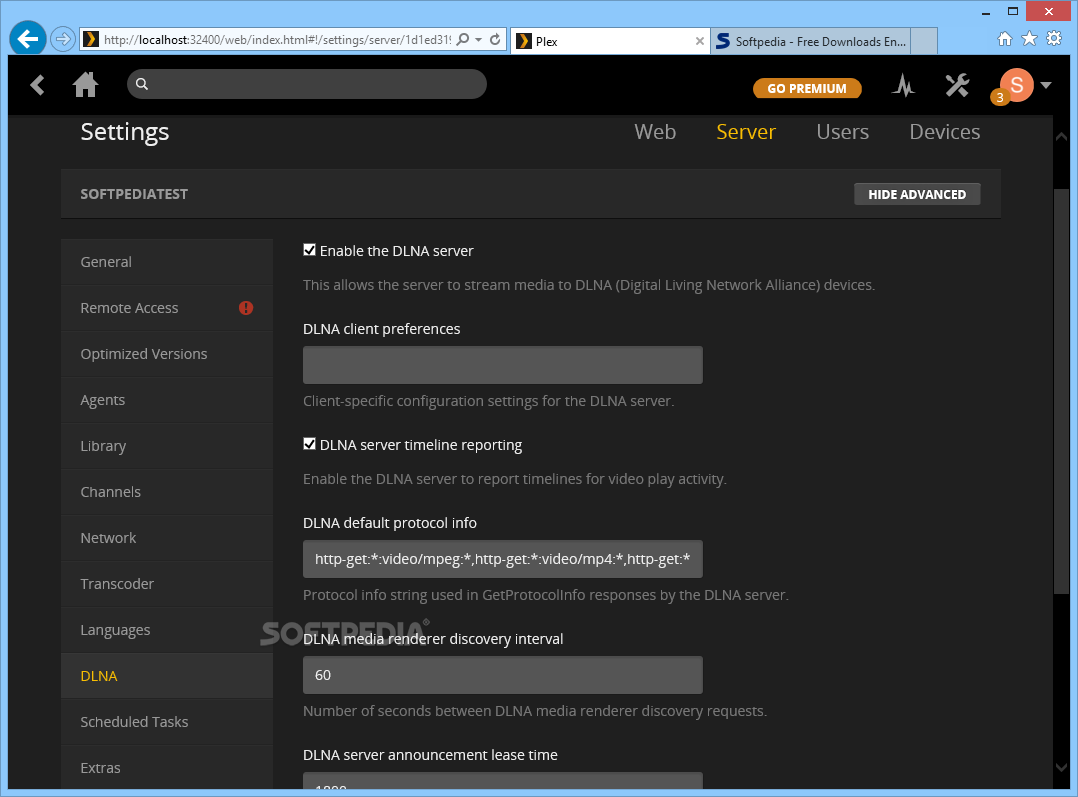
Task: Open Scheduled Tasks settings section
Action: click(x=167, y=722)
